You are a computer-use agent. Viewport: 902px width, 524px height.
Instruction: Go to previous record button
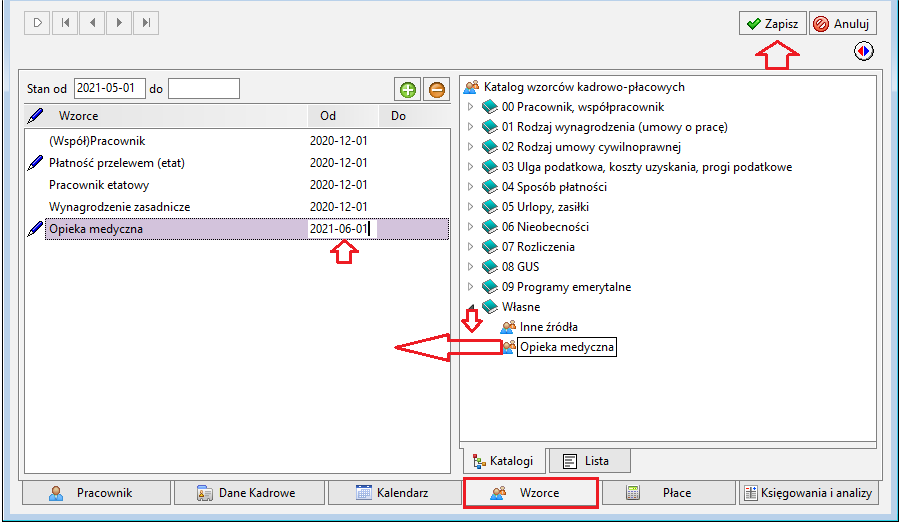click(x=92, y=23)
